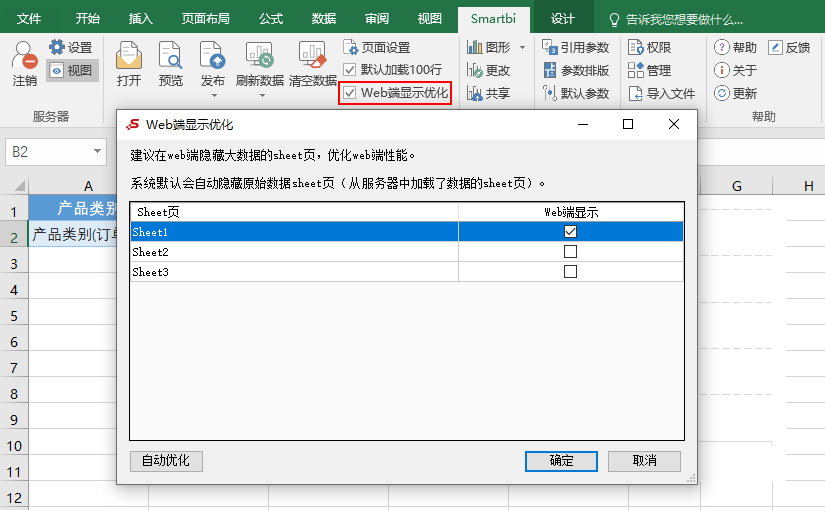Viewport: 825px width, 510px height.
Task: Expand the 发布 dropdown arrow
Action: (214, 96)
